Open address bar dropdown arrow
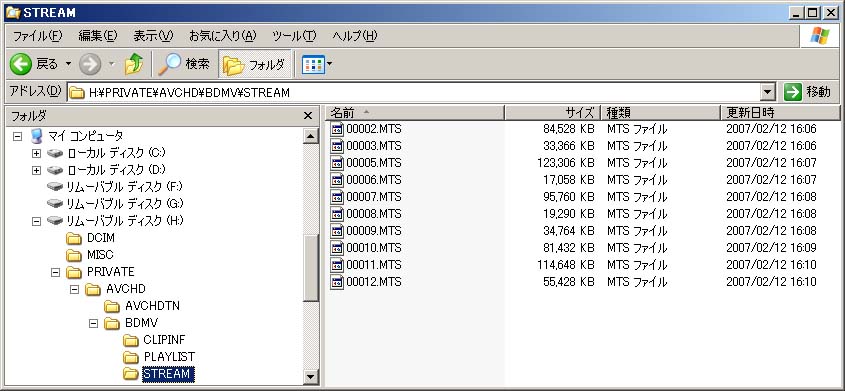 768,93
